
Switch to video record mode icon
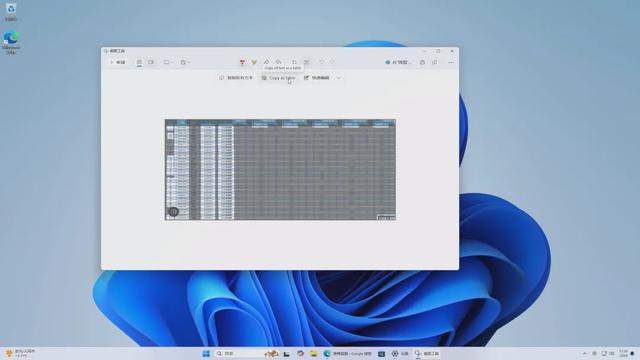click(x=151, y=62)
